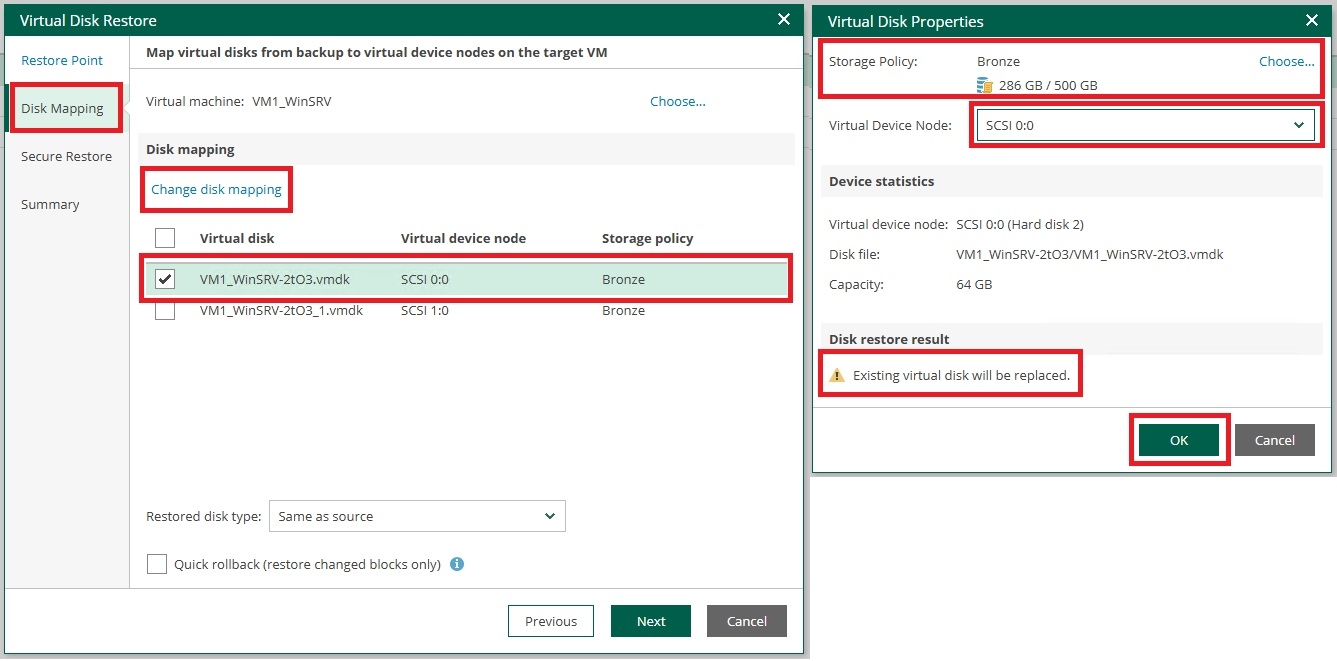The image size is (1337, 661).
Task: Click the 64 GB capacity value
Action: 974,284
